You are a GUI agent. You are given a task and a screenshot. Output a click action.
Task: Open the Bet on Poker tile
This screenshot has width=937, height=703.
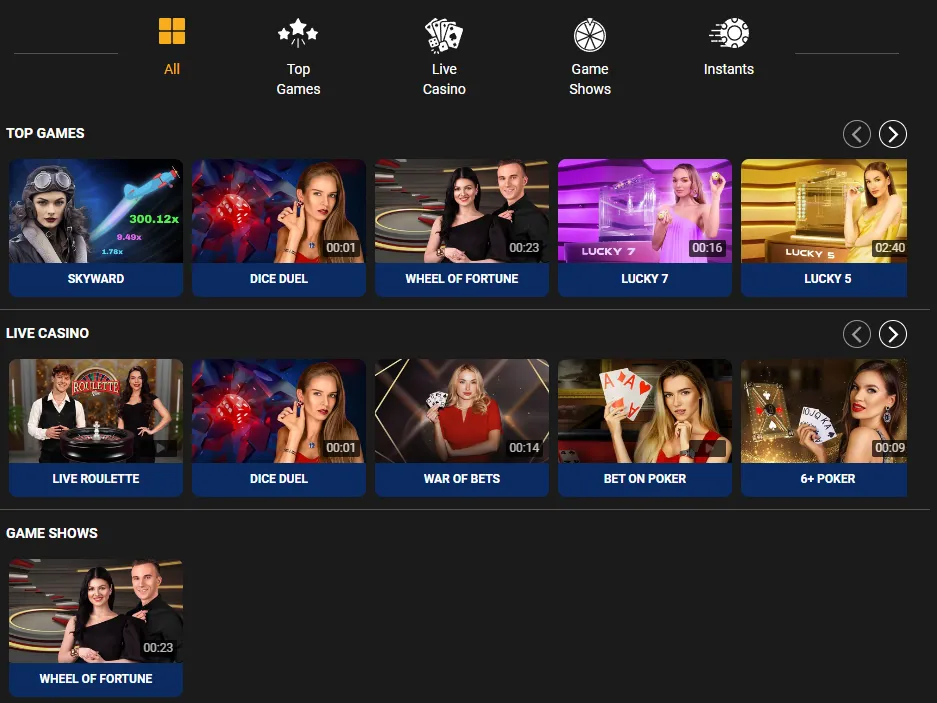tap(644, 412)
